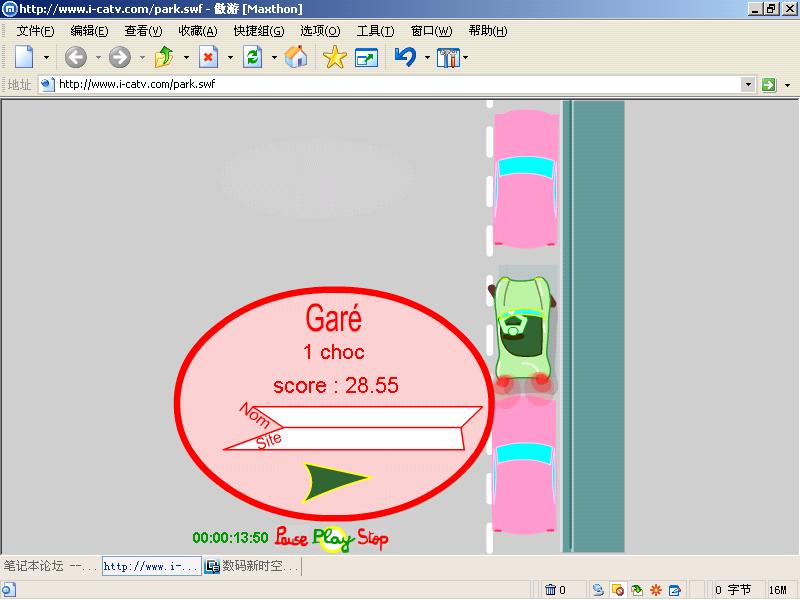Click the red Stop control
Image resolution: width=800 pixels, height=600 pixels.
point(372,538)
